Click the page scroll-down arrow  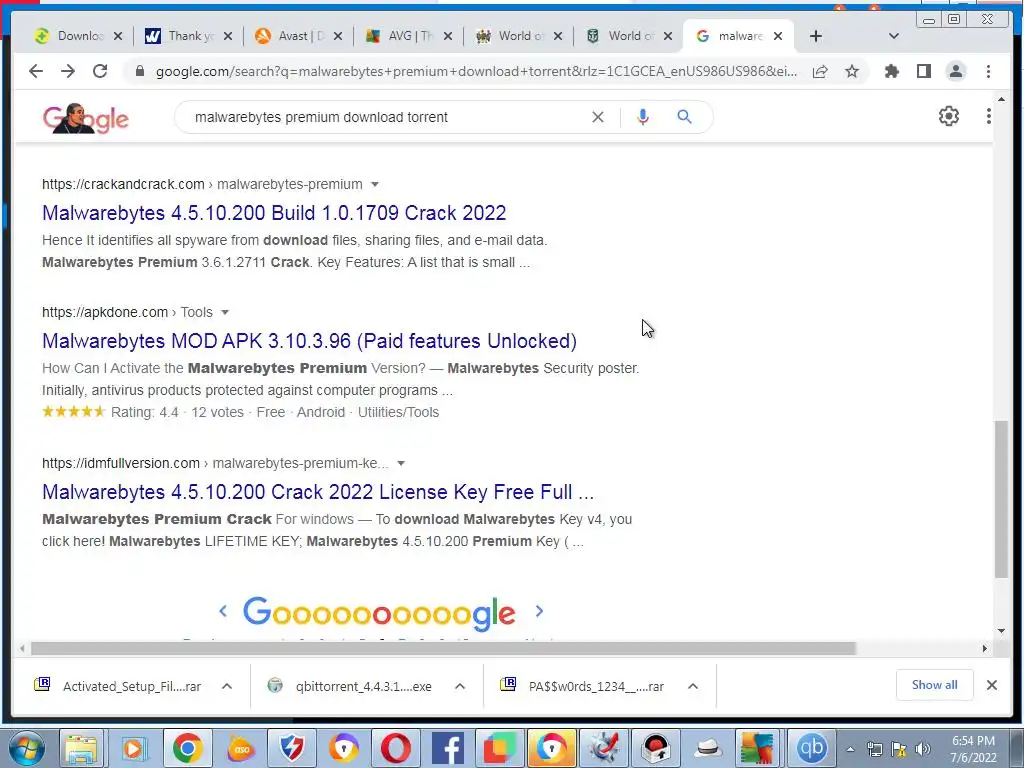1001,631
